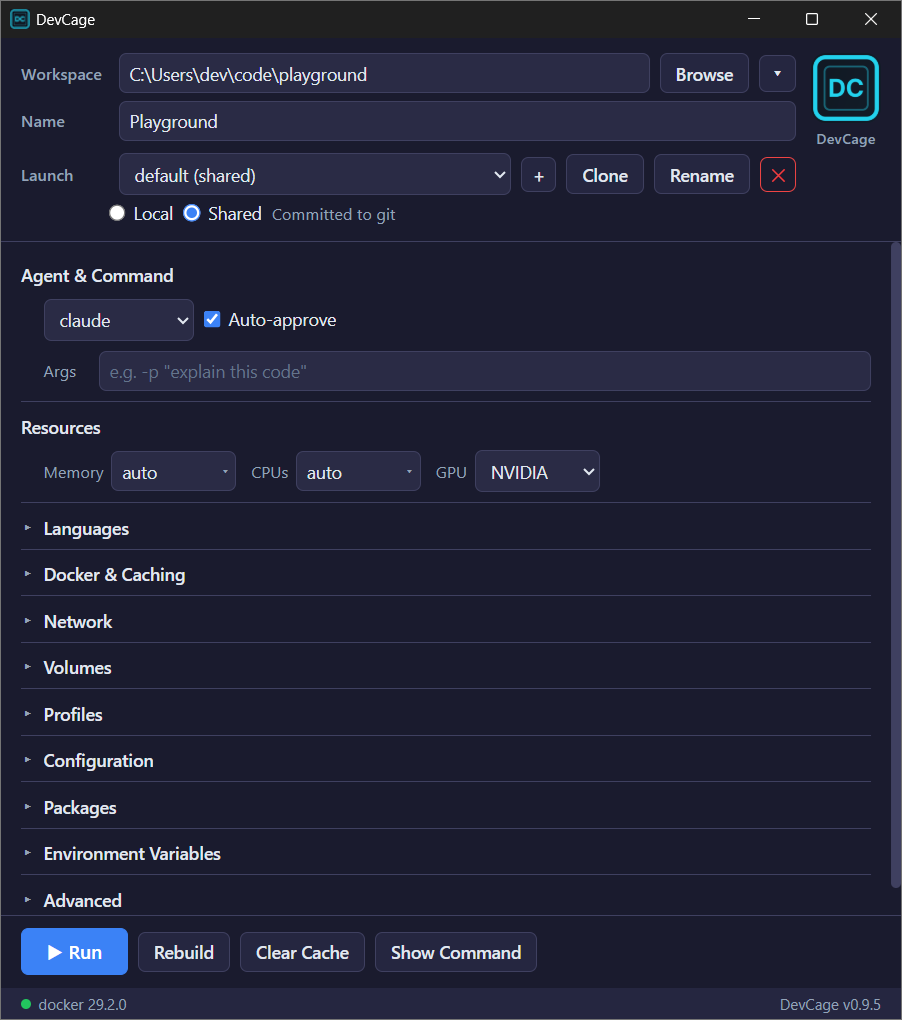Uncheck the Auto-approve checkbox
The width and height of the screenshot is (902, 1020).
pos(212,319)
